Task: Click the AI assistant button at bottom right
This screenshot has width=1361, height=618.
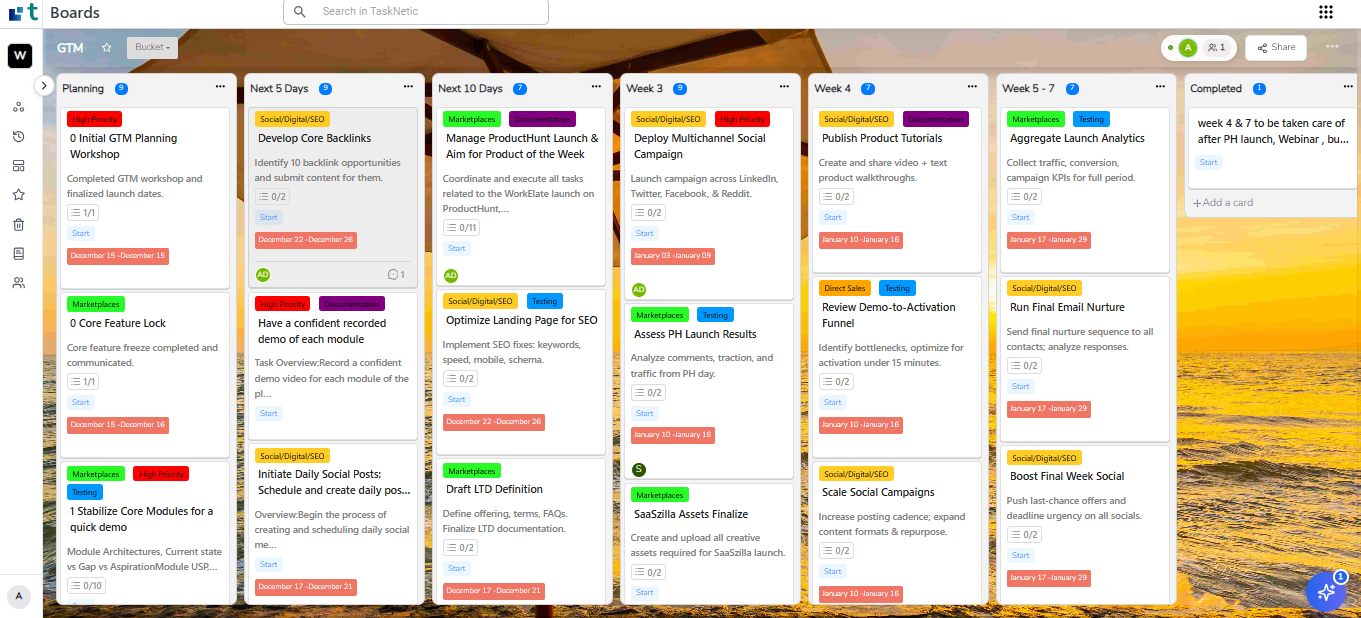Action: tap(1326, 592)
